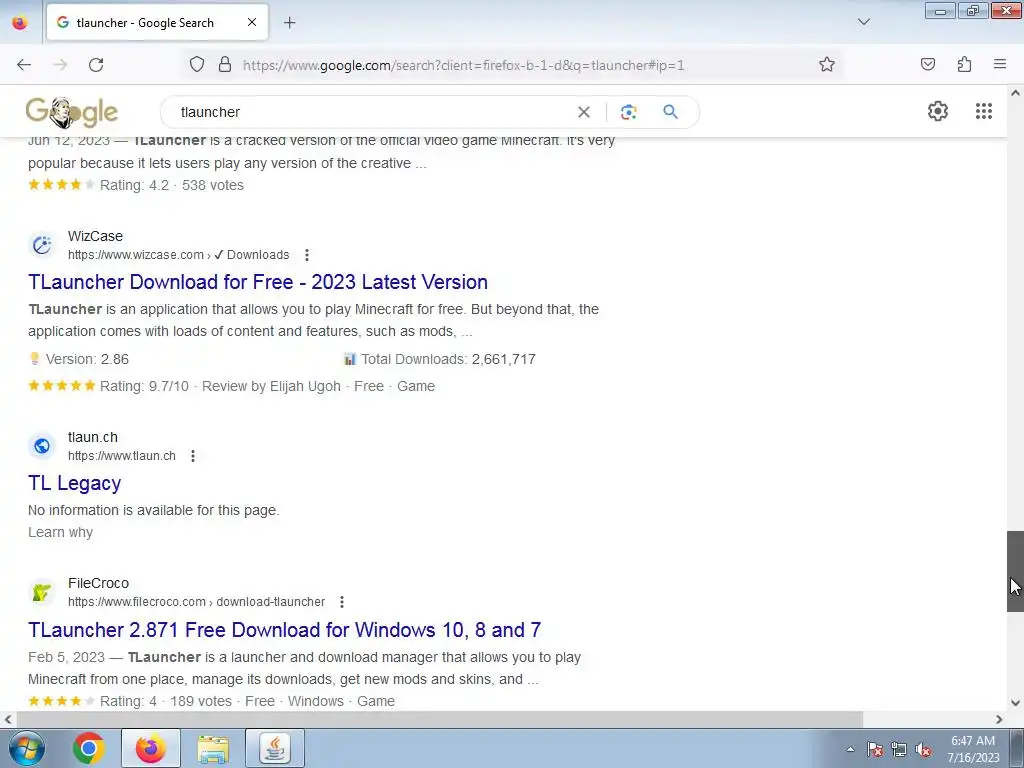Select the tlauncher - Google Search tab
1024x768 pixels.
157,22
